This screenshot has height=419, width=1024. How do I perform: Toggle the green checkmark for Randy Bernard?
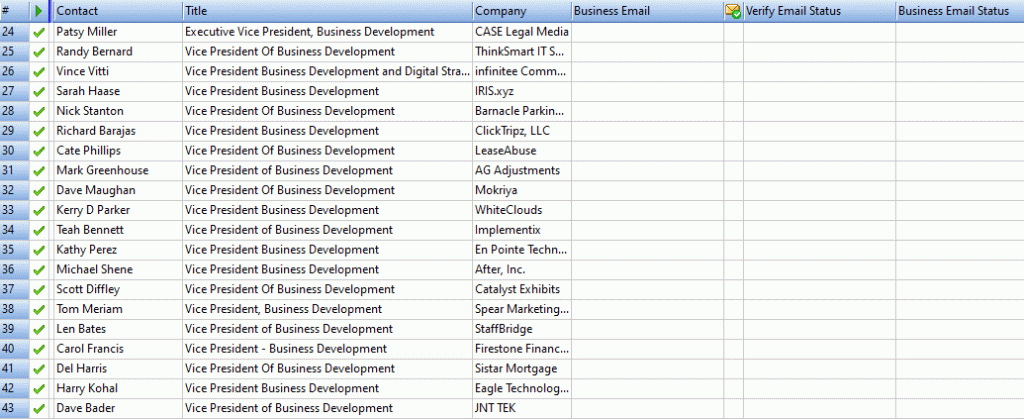[x=40, y=52]
